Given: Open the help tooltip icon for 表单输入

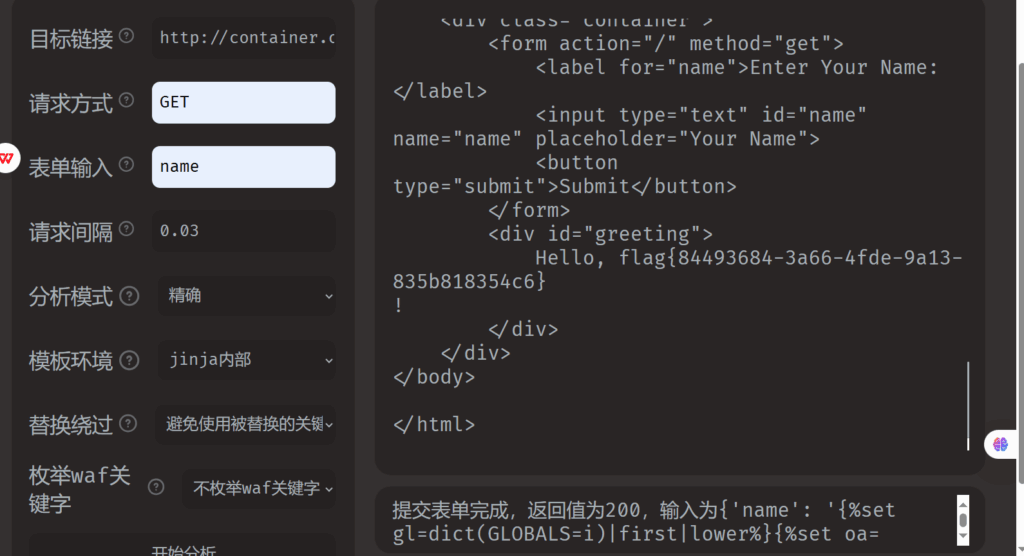Looking at the screenshot, I should pyautogui.click(x=127, y=166).
